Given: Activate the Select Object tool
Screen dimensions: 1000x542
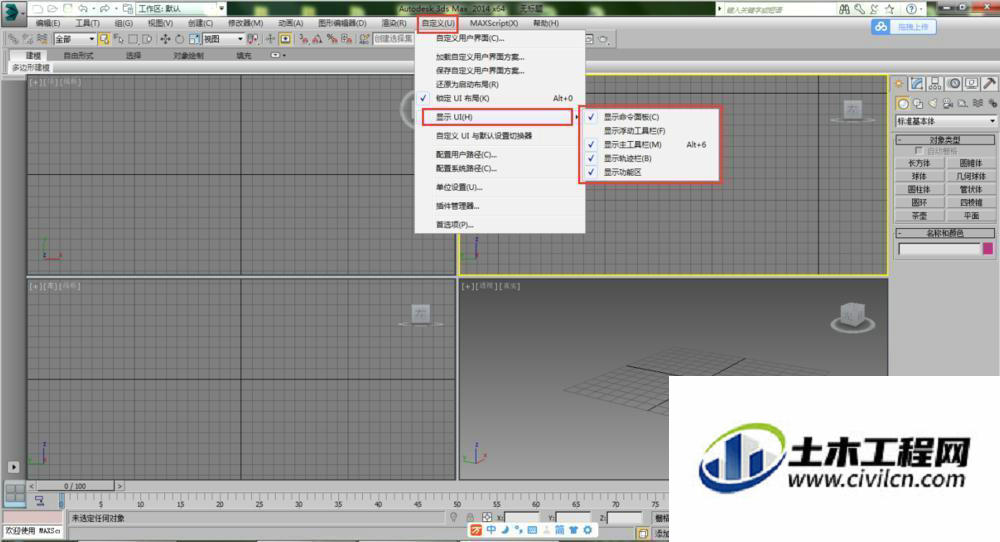Looking at the screenshot, I should pyautogui.click(x=104, y=39).
